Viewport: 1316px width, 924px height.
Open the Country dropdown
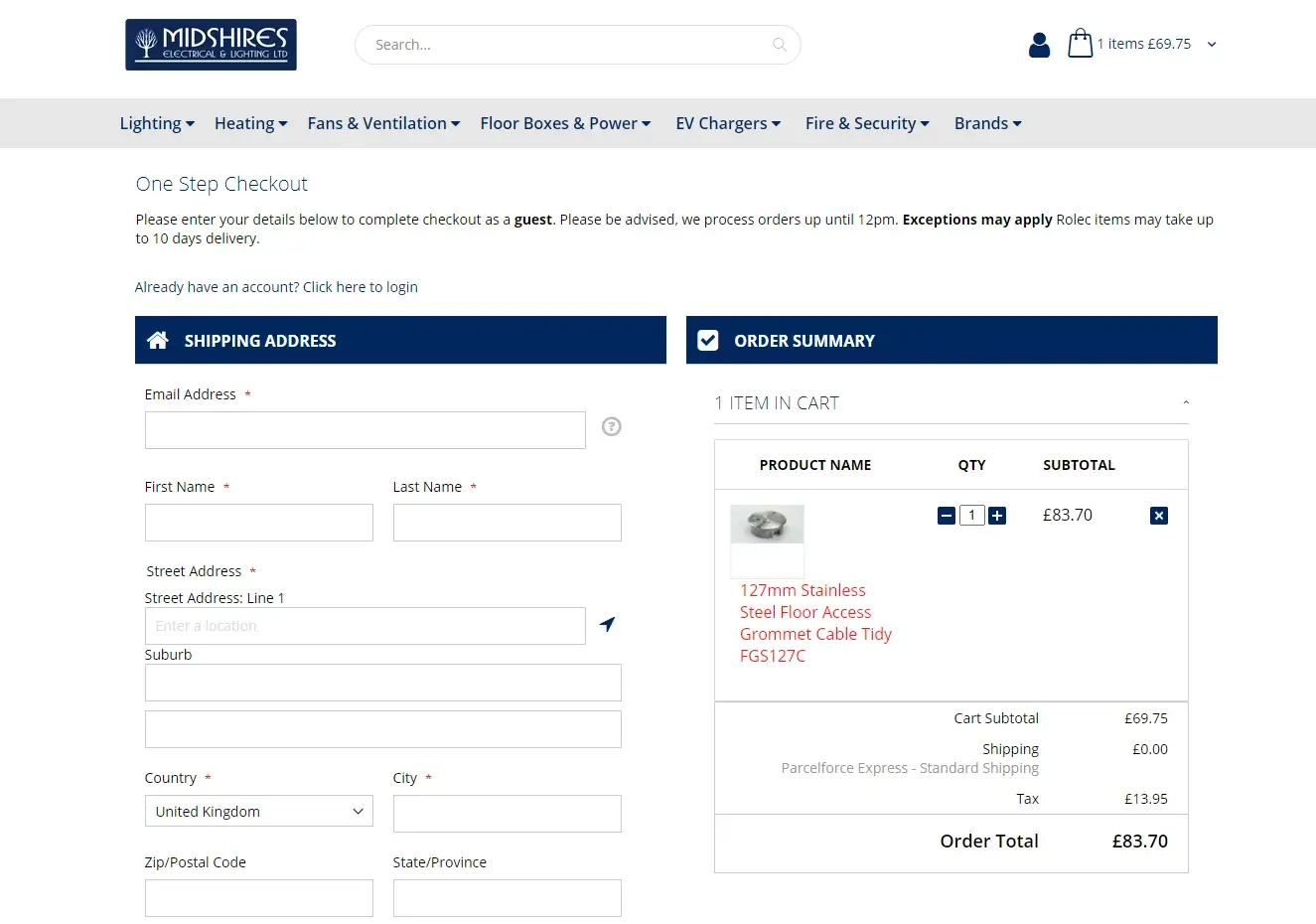click(258, 811)
